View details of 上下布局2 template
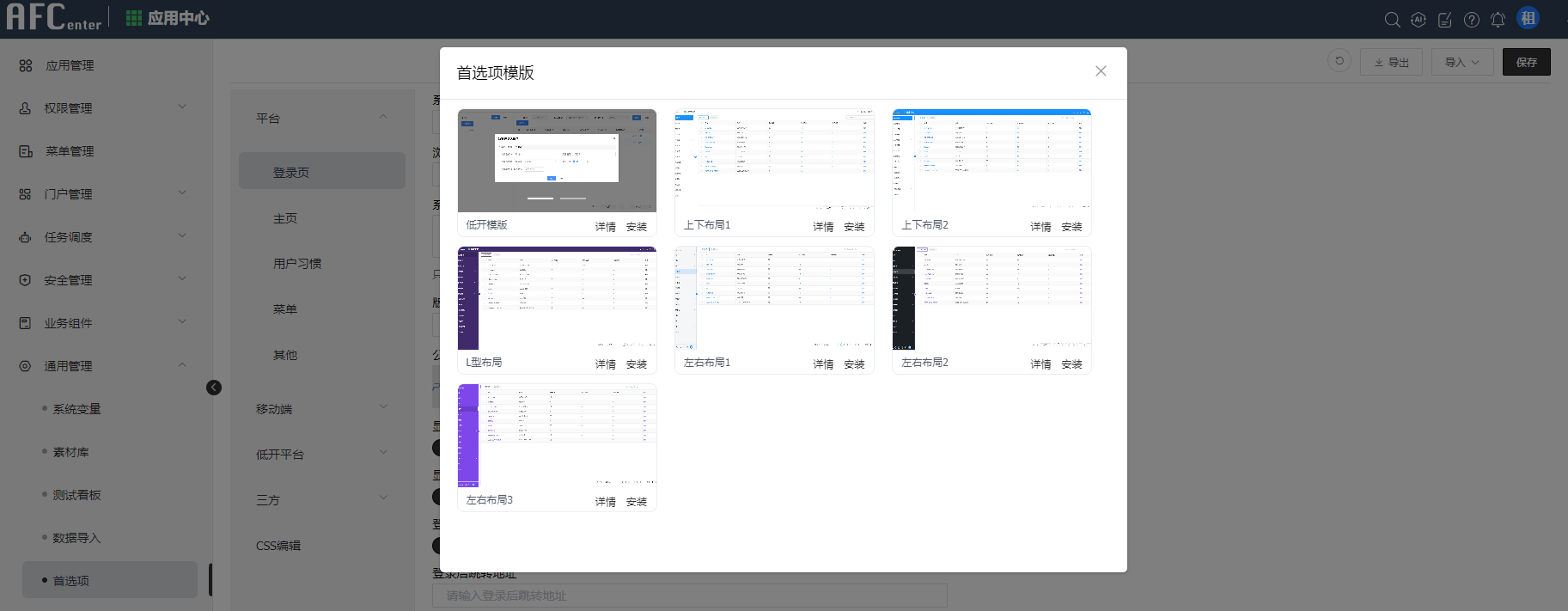This screenshot has height=611, width=1568. [x=1040, y=227]
